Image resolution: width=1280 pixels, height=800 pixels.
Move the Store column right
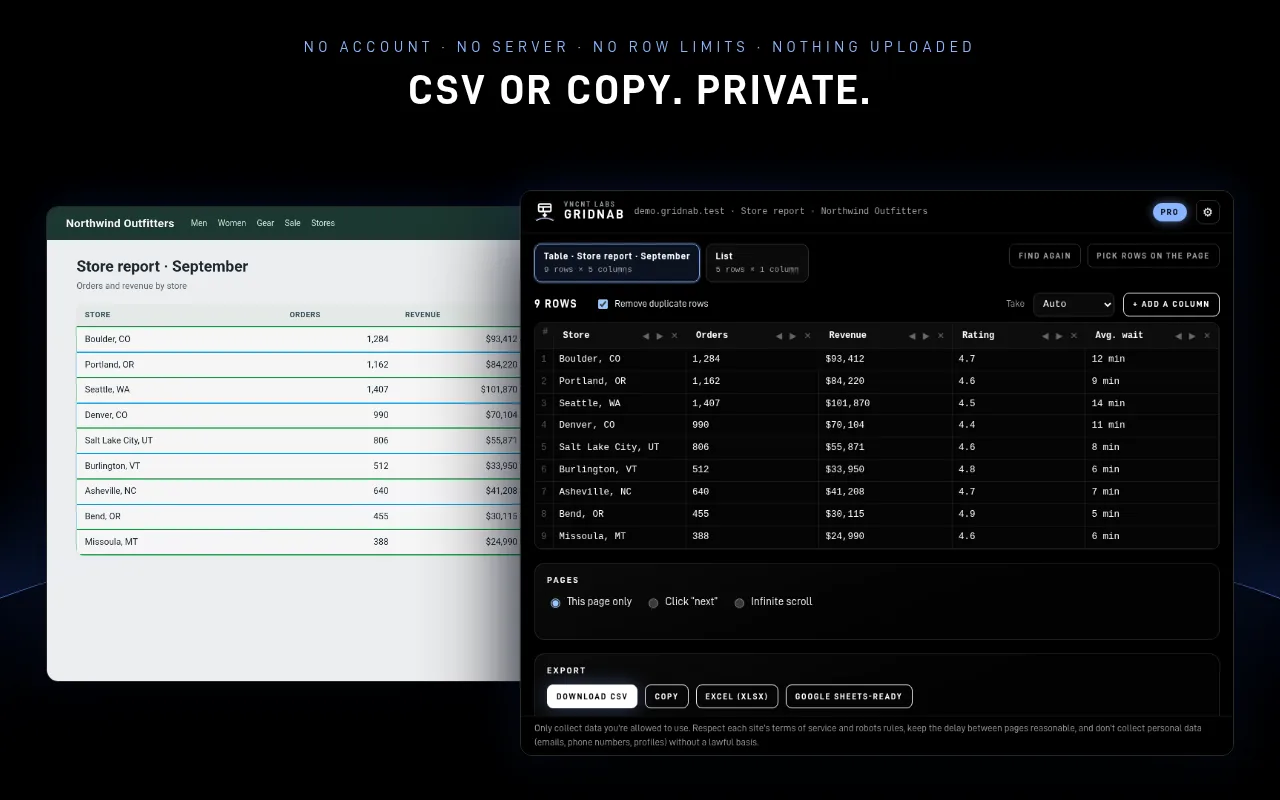(659, 336)
